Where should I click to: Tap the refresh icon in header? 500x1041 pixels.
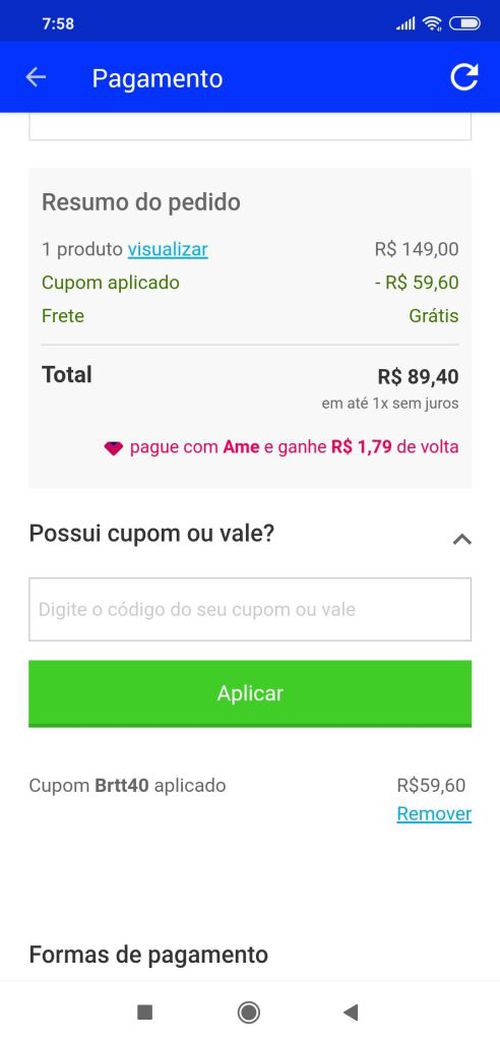pos(463,77)
